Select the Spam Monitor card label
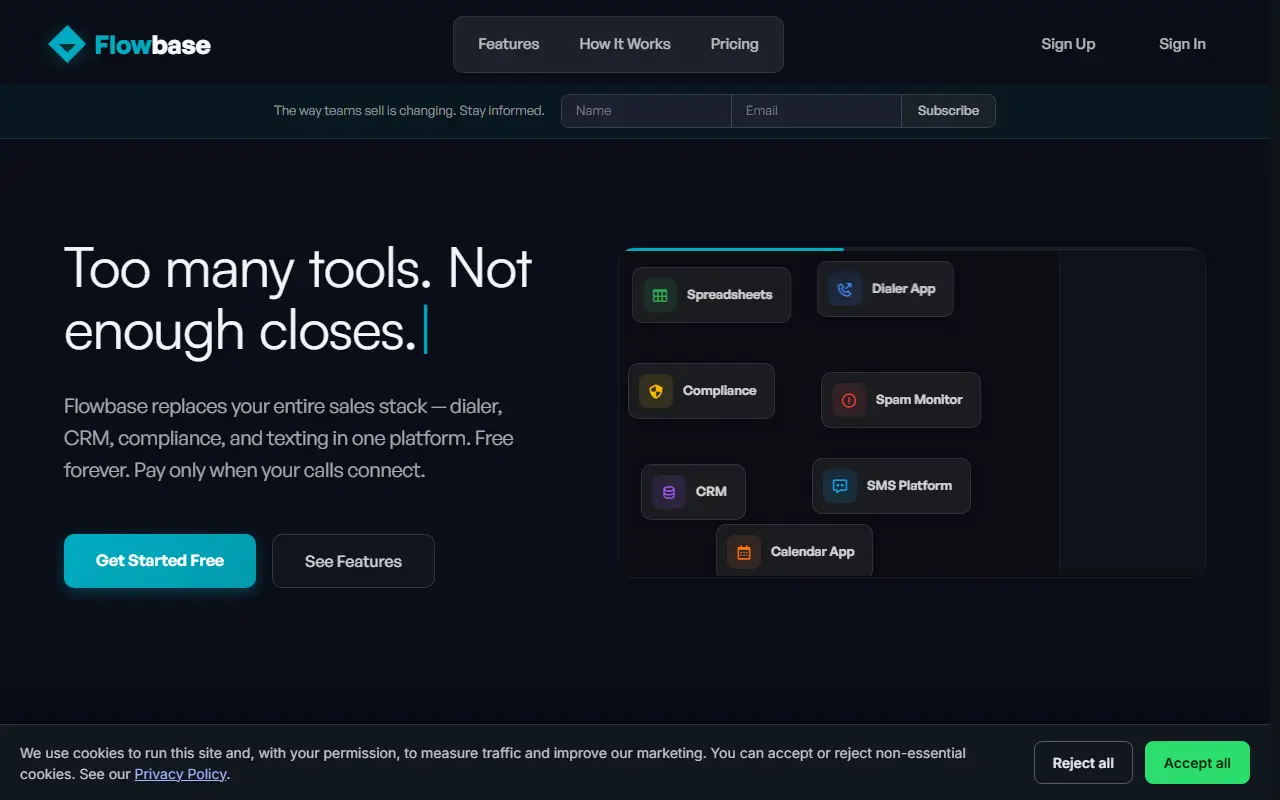 [919, 400]
